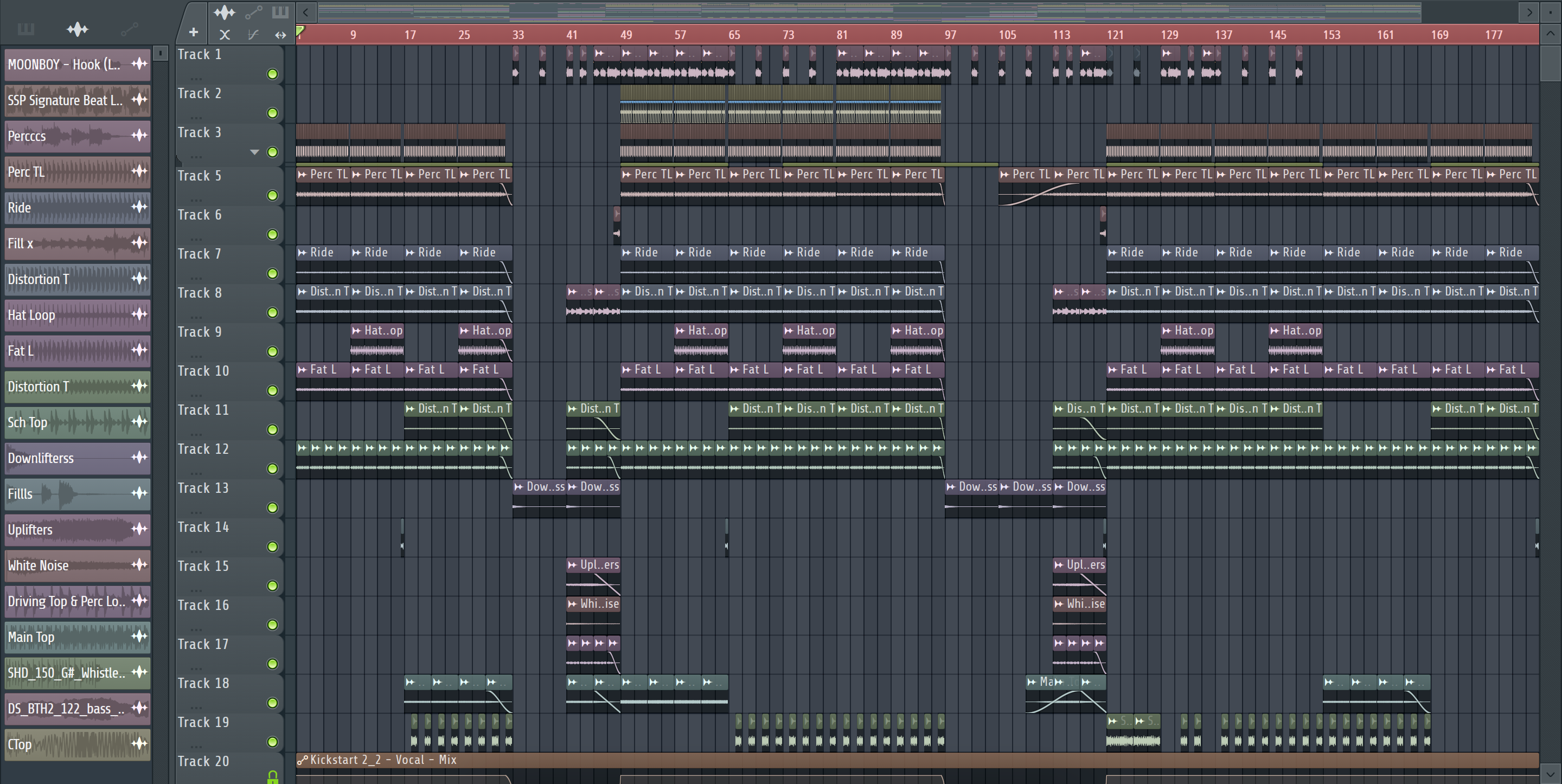Show audio clips in the clip picker panel
Viewport: 1562px width, 784px height.
coord(77,29)
